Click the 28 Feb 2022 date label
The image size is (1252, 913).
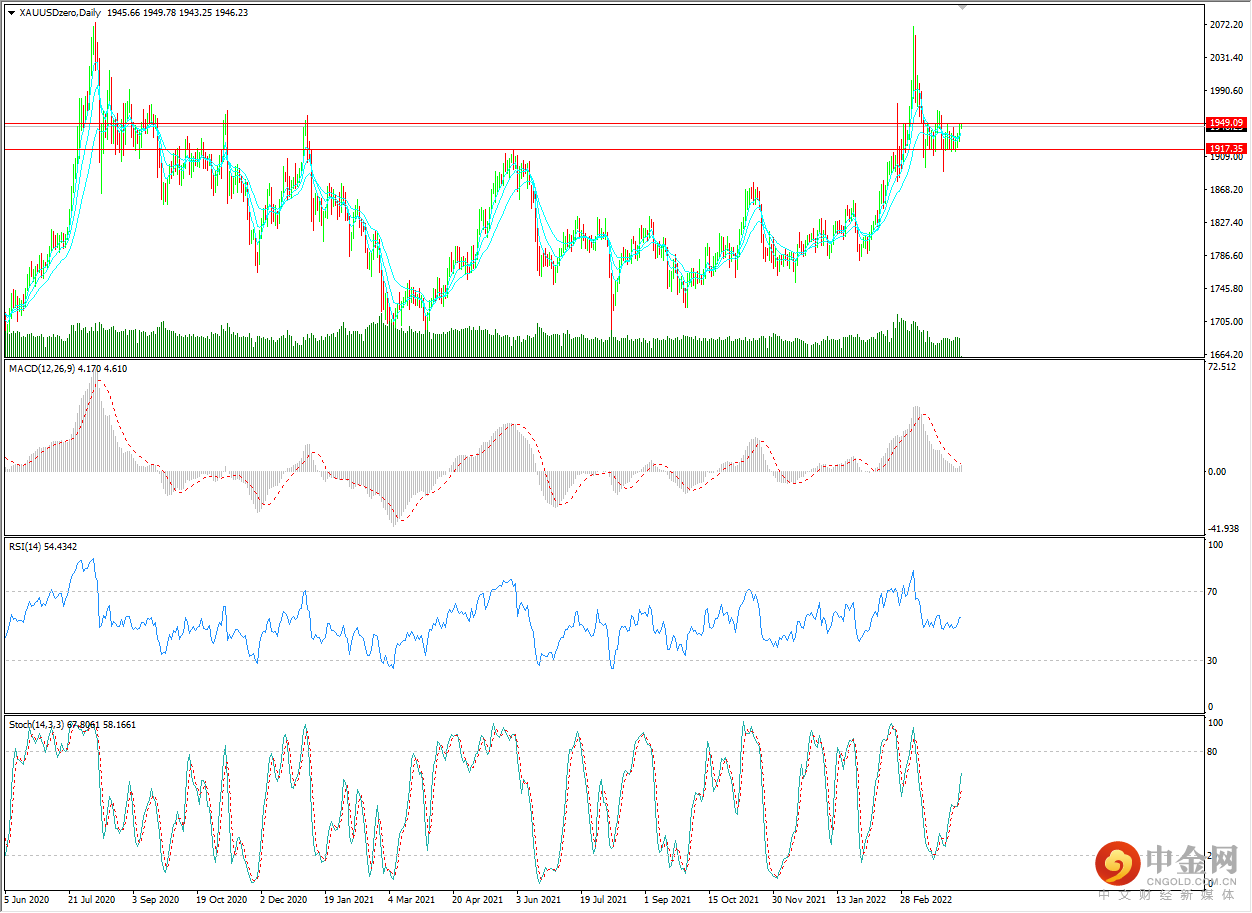[x=925, y=900]
